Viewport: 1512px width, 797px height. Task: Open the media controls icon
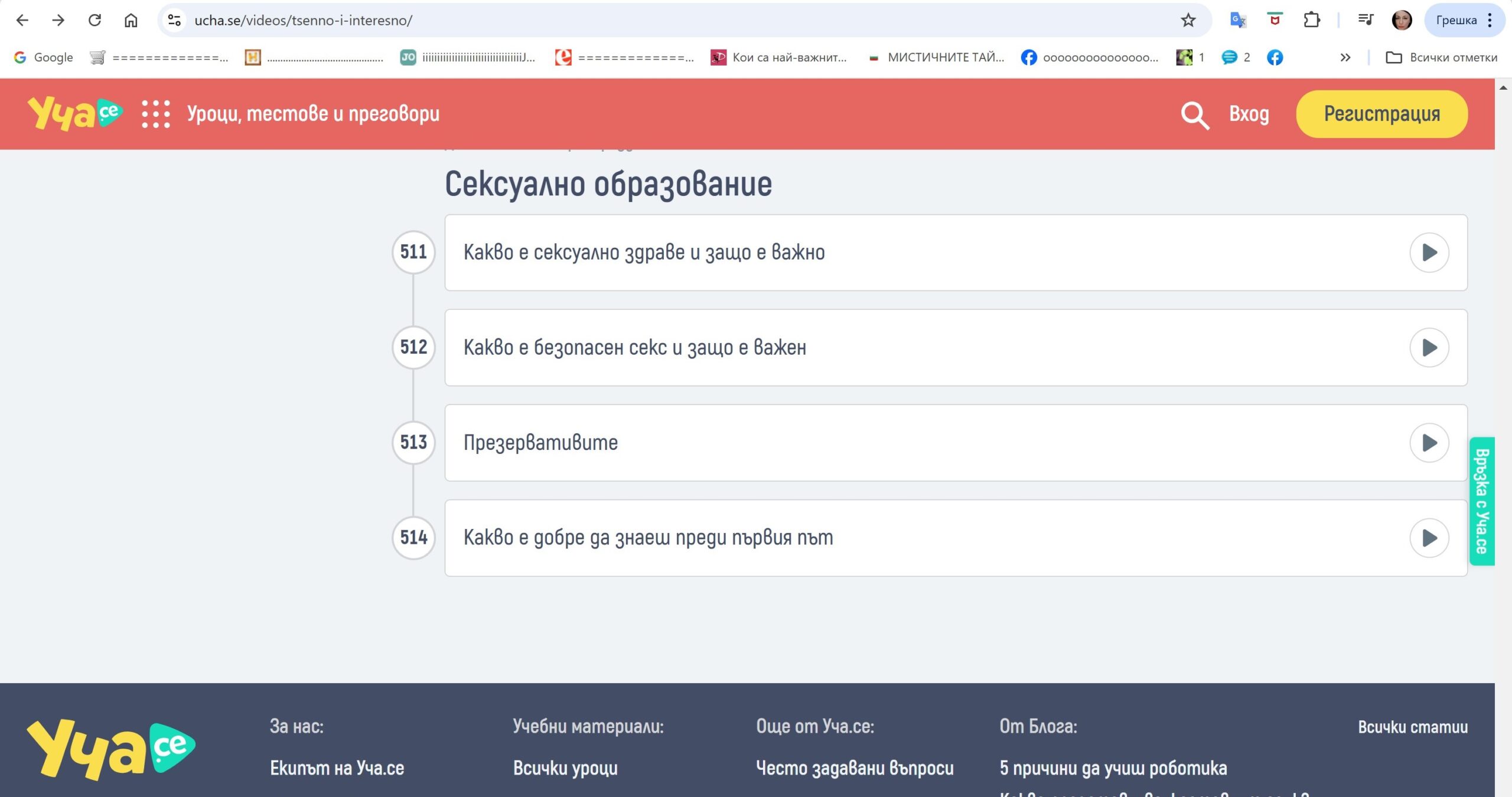pos(1365,20)
